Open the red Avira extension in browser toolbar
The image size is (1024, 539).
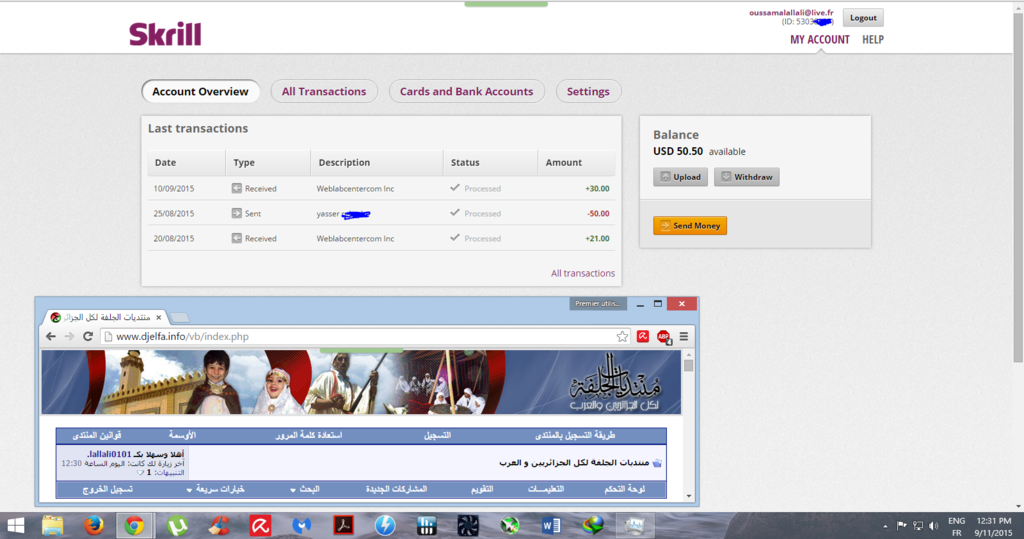click(643, 336)
